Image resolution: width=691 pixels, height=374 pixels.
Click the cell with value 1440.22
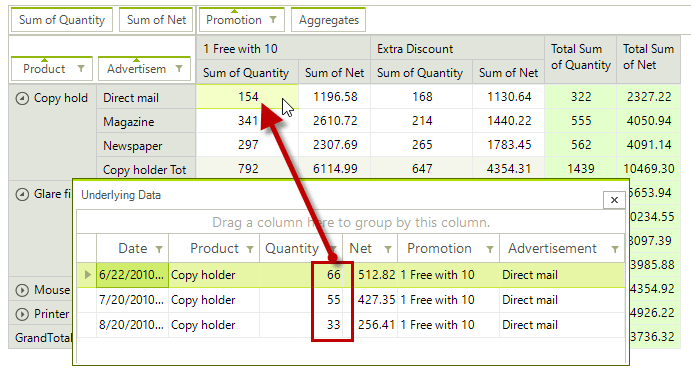click(509, 121)
